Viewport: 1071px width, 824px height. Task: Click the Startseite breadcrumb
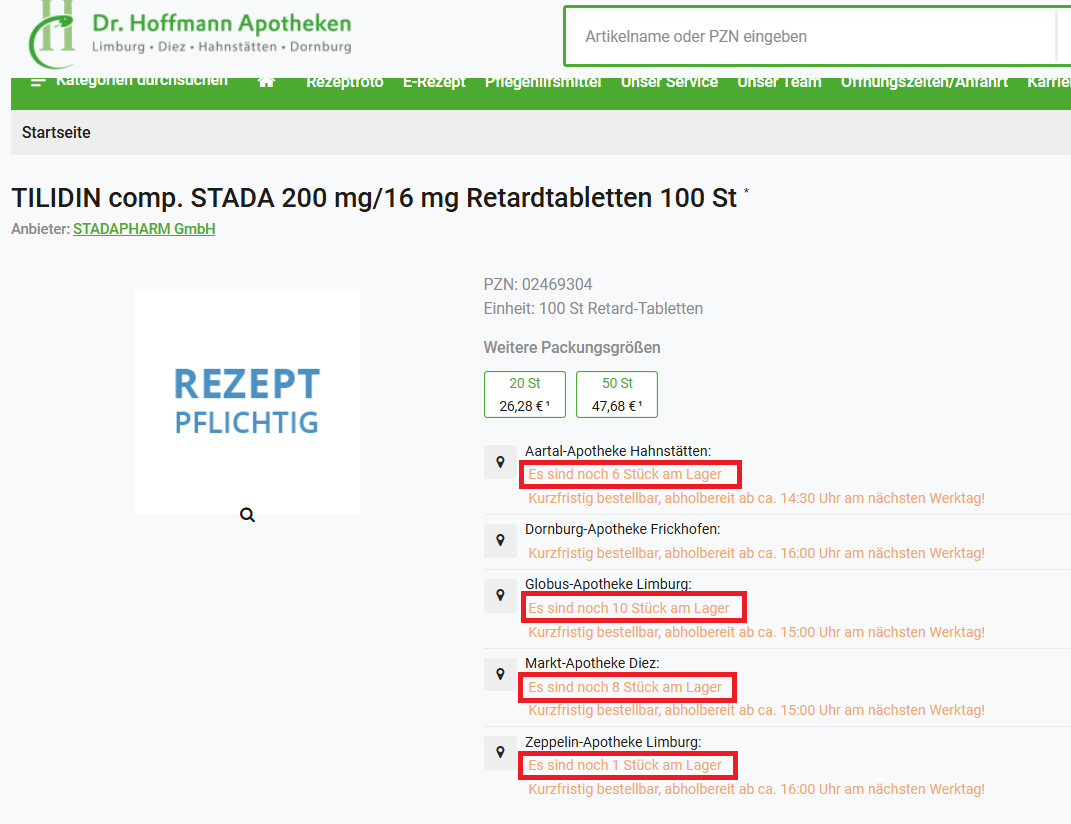coord(56,133)
